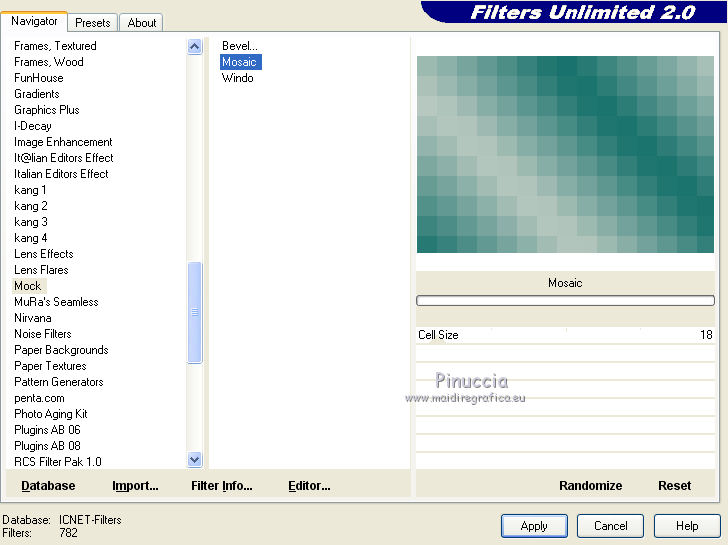Select Graphics Plus category
This screenshot has width=728, height=545.
pos(46,110)
